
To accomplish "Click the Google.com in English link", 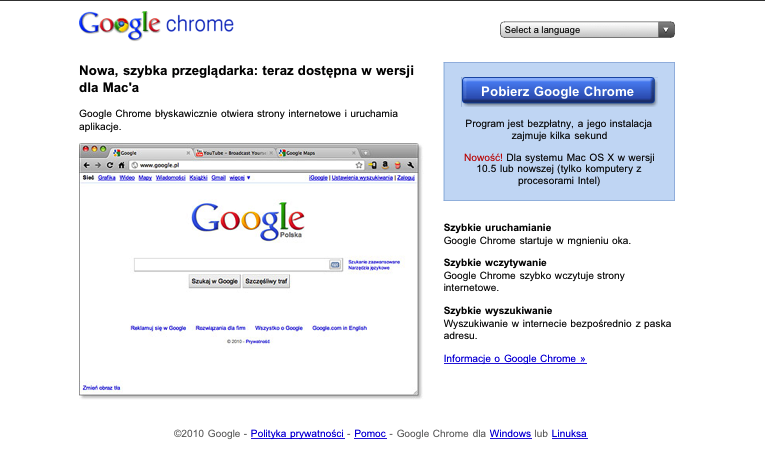I will click(340, 328).
